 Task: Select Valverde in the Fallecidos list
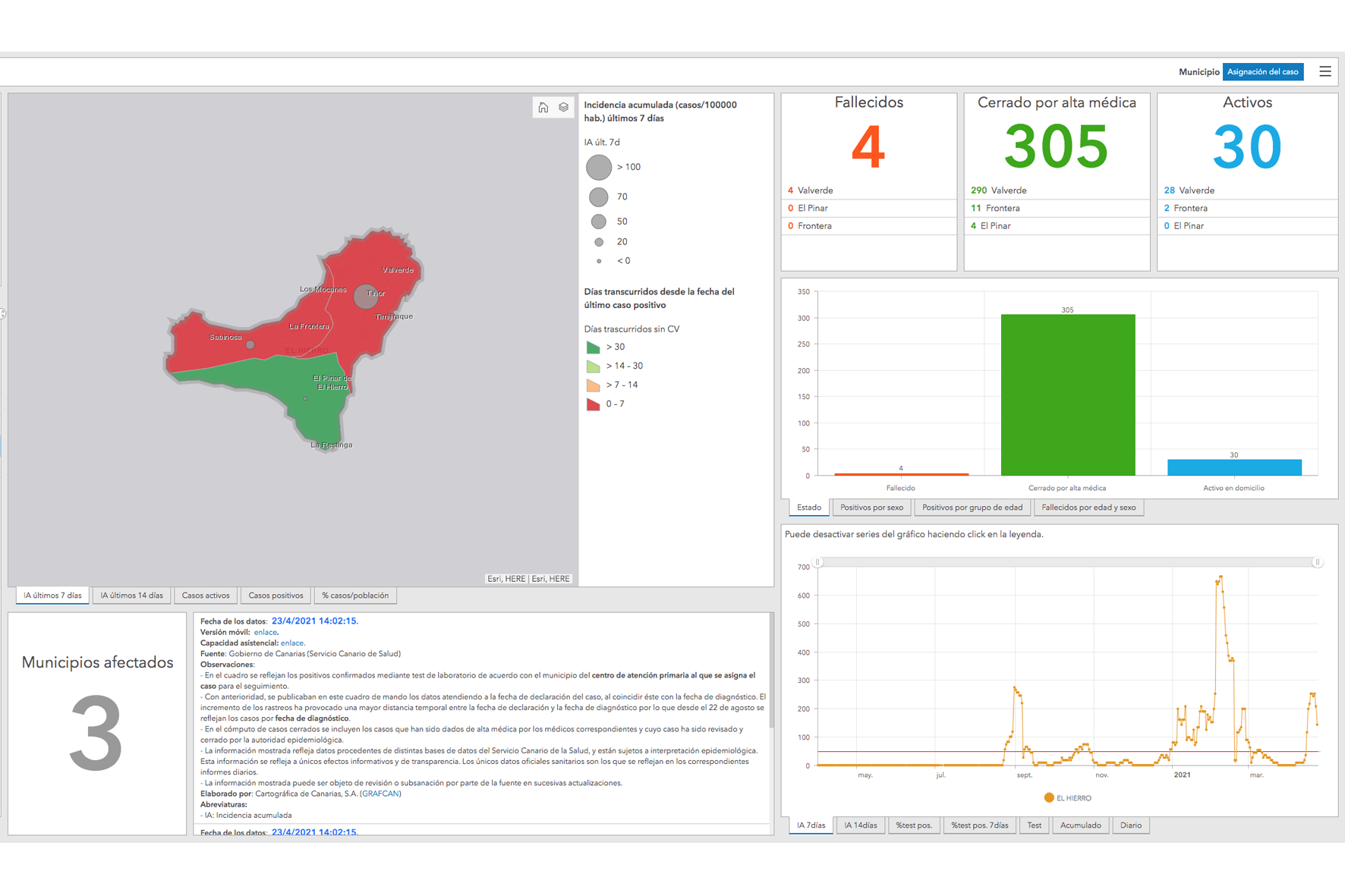click(x=814, y=190)
